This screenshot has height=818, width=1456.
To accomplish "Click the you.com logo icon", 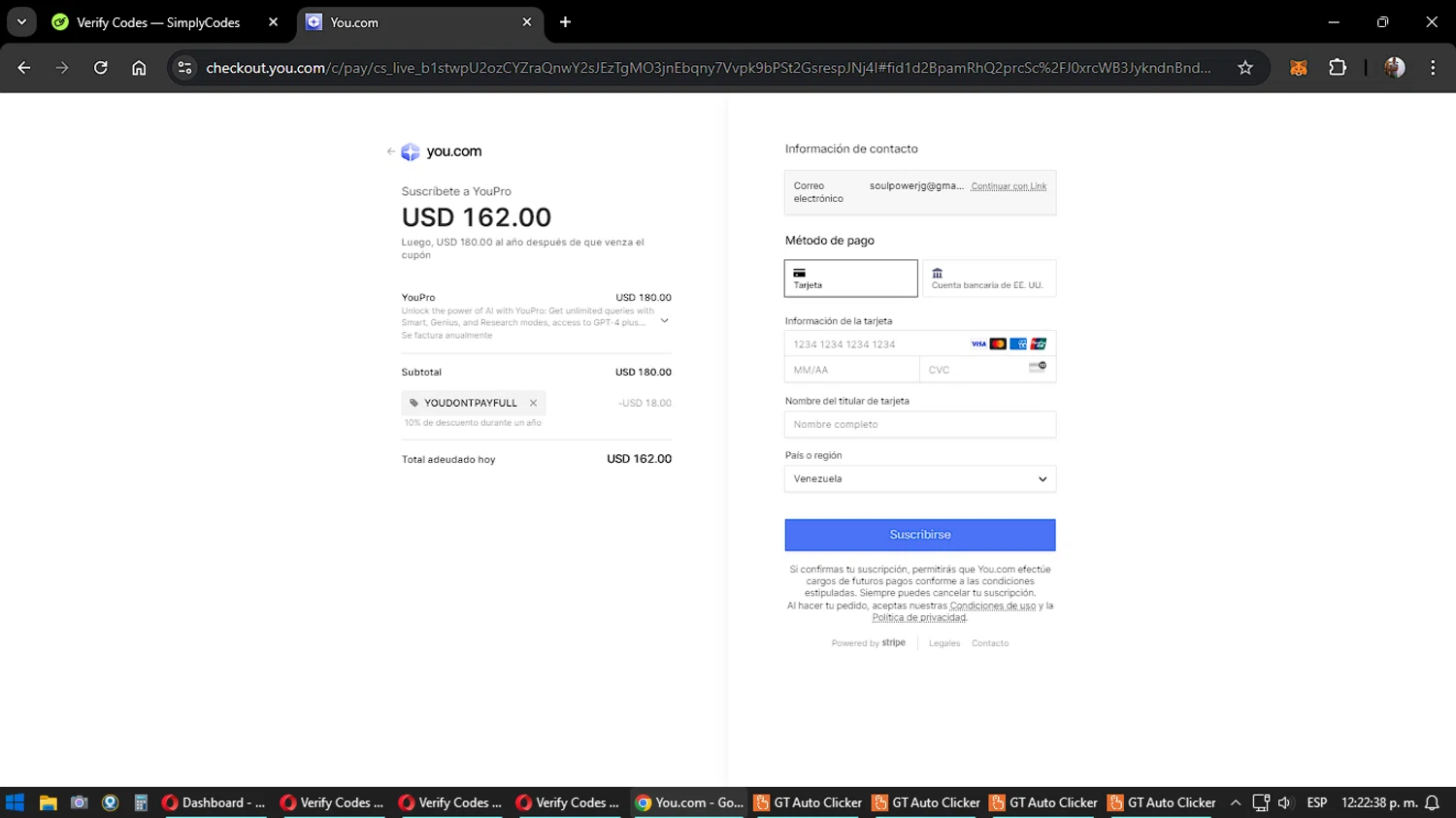I will point(411,151).
